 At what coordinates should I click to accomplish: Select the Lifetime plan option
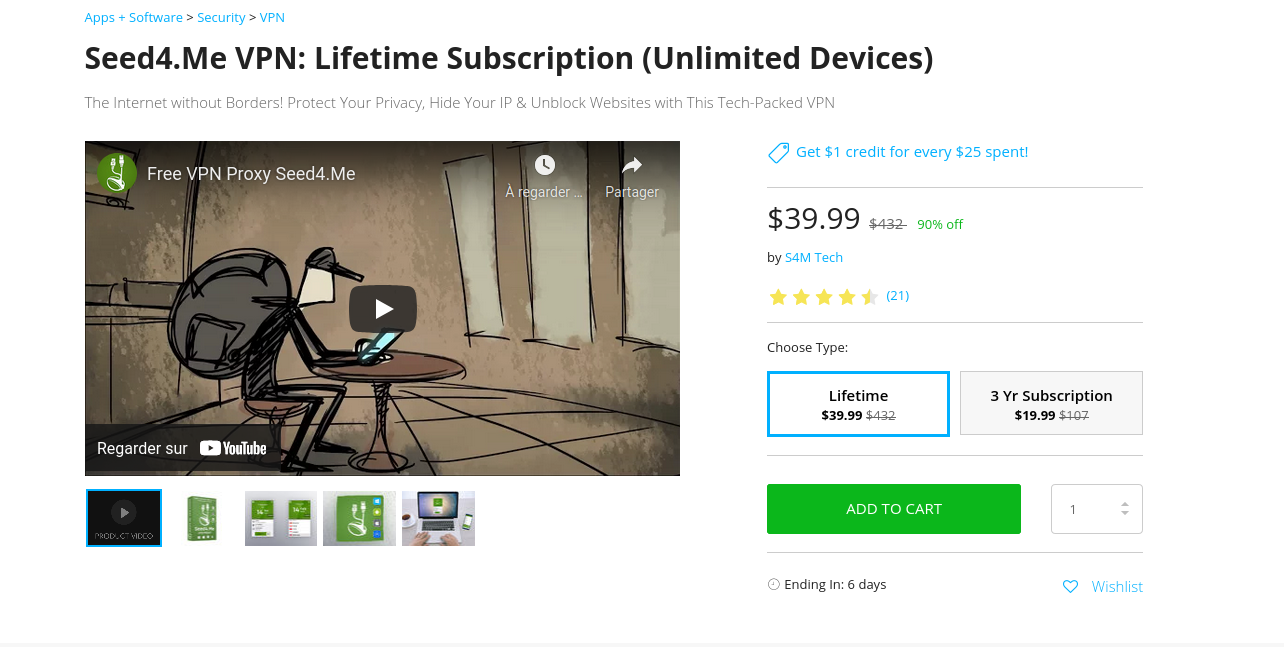858,404
